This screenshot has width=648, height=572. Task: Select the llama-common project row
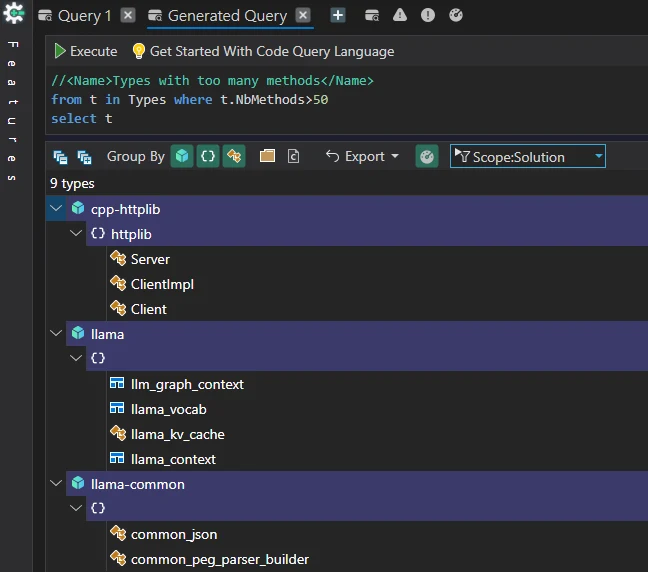point(357,484)
